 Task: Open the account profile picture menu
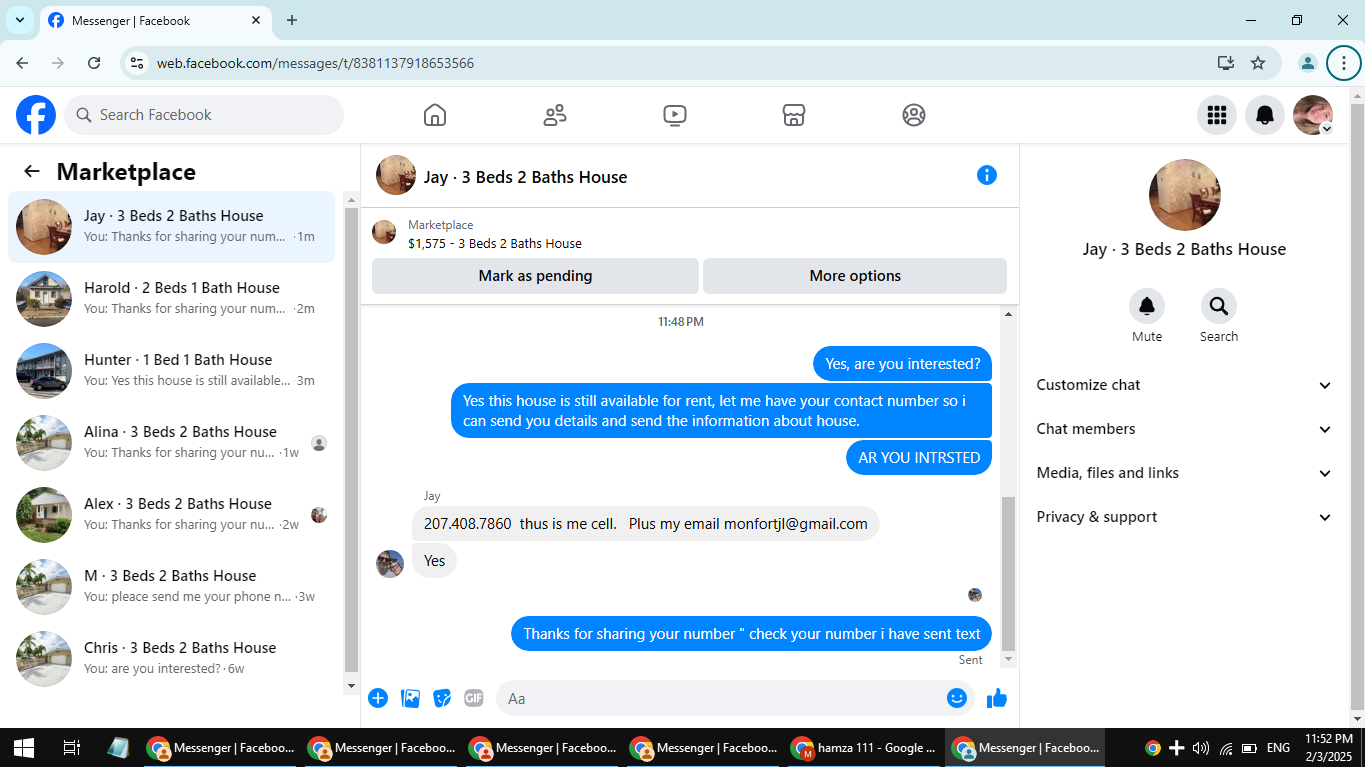(x=1313, y=115)
